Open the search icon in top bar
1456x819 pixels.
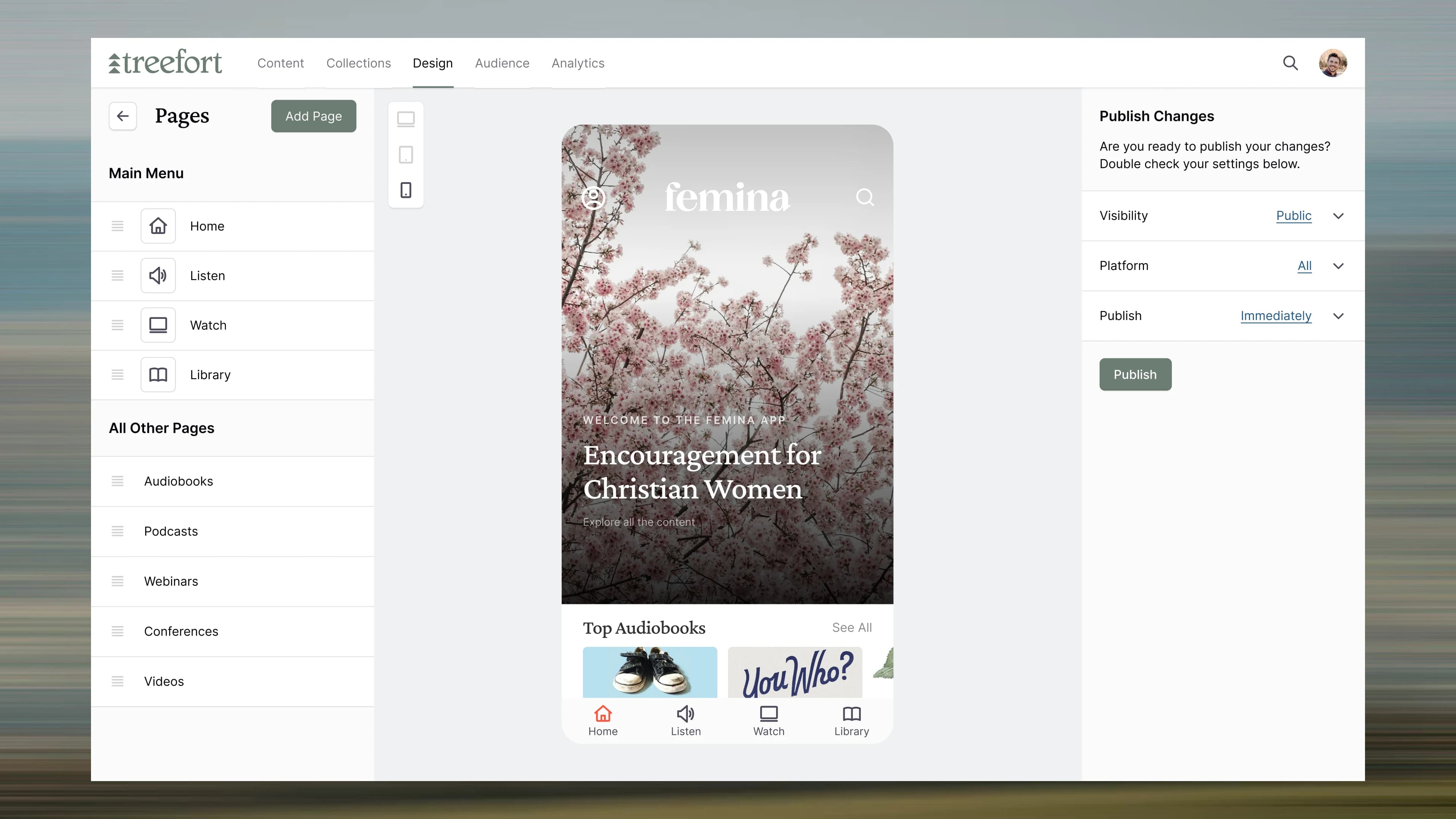[x=1290, y=63]
